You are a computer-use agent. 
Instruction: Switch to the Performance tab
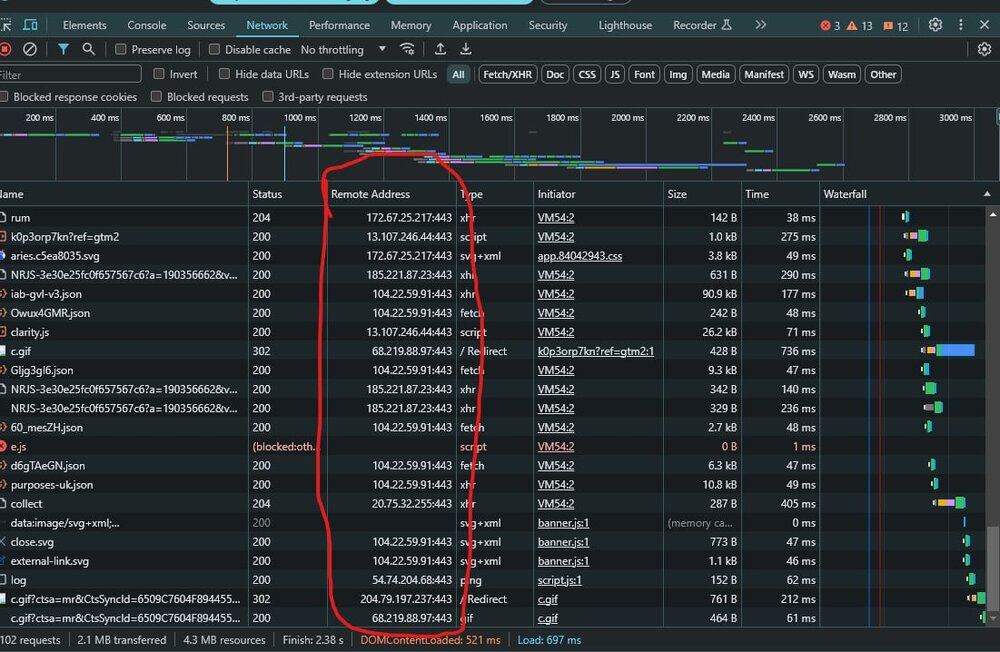339,25
